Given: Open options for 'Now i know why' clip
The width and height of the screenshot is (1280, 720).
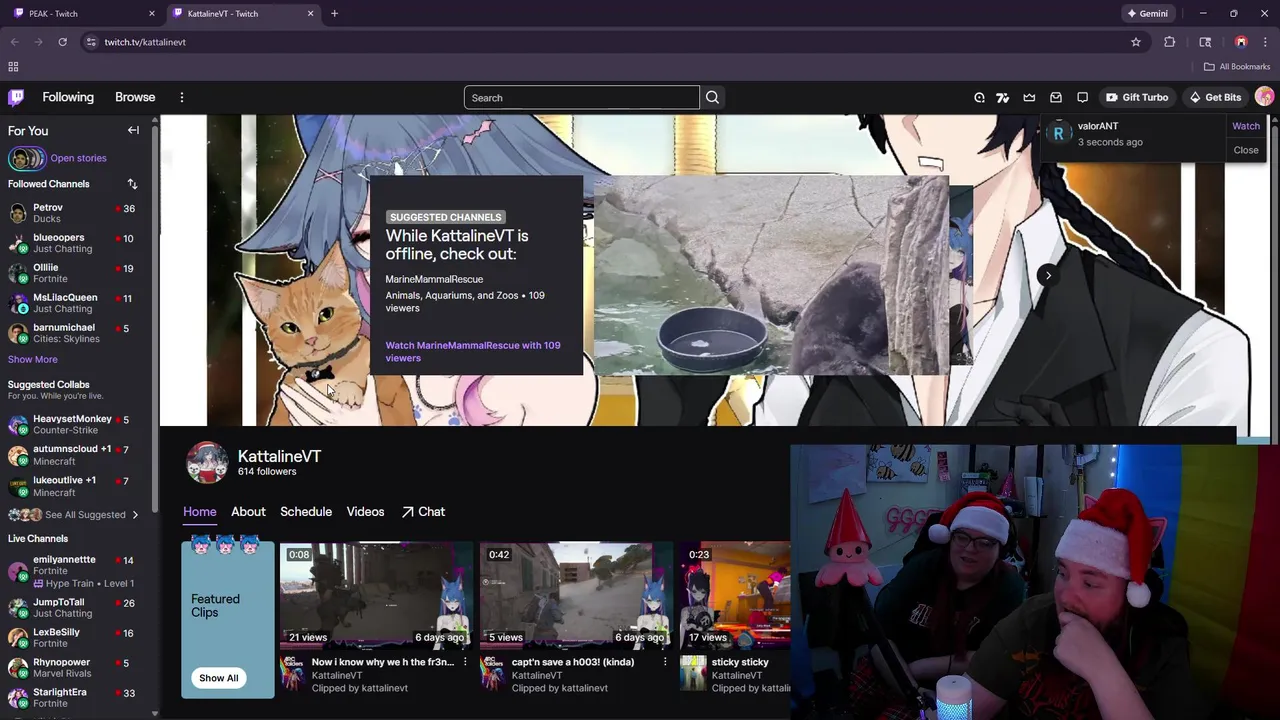Looking at the screenshot, I should coord(465,662).
